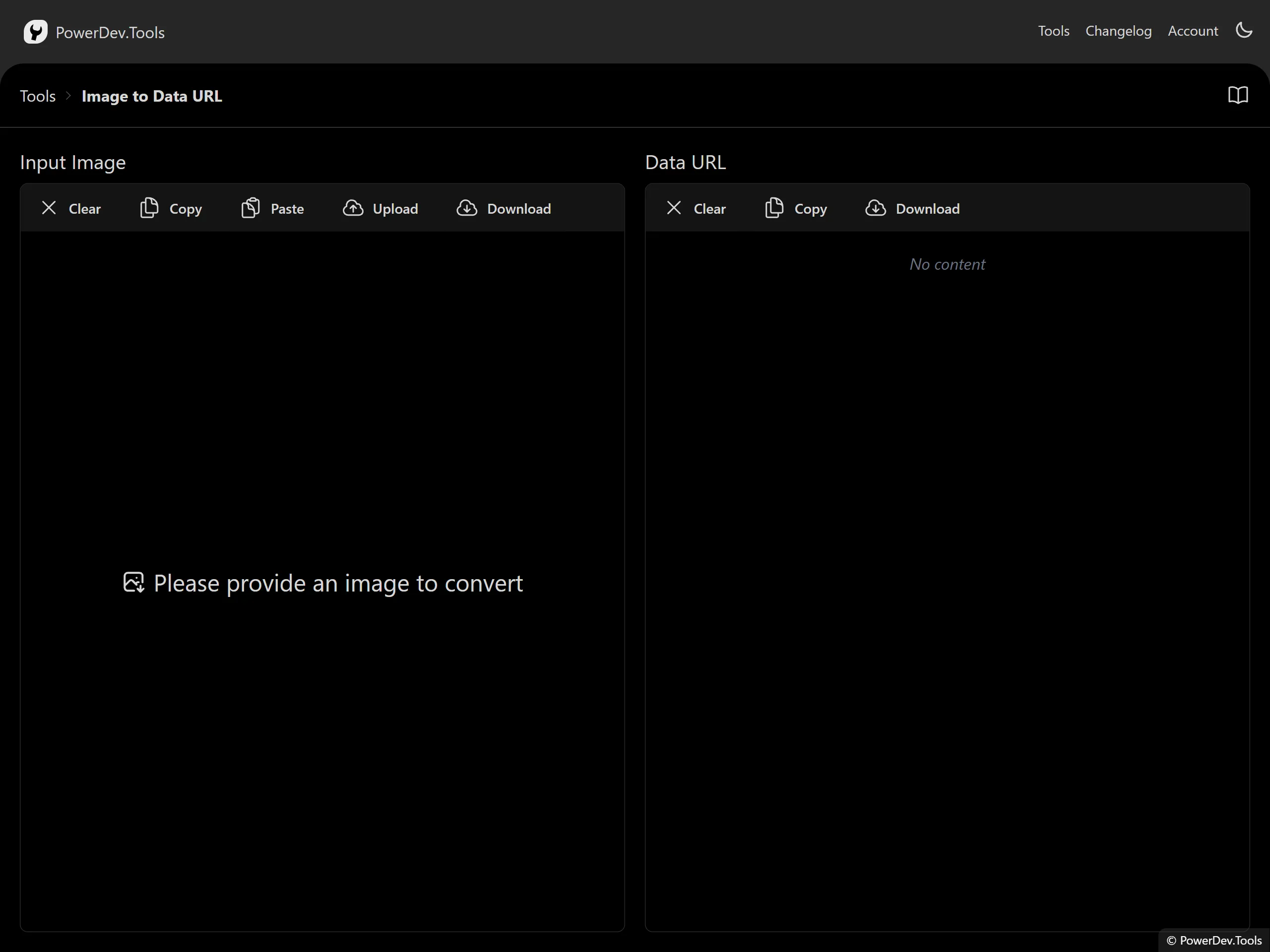
Task: Open the Tools menu in navigation bar
Action: pyautogui.click(x=1054, y=30)
